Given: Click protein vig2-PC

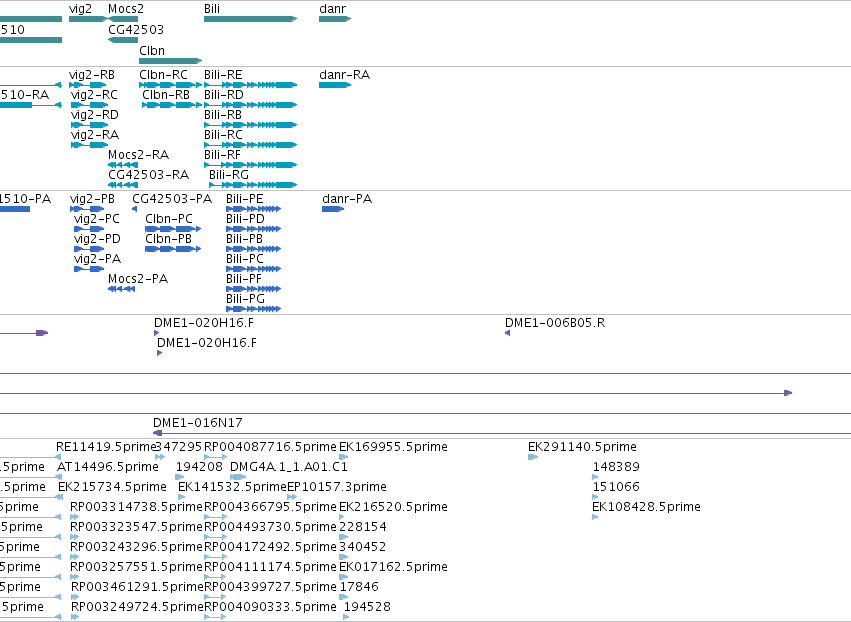Looking at the screenshot, I should (x=97, y=219).
